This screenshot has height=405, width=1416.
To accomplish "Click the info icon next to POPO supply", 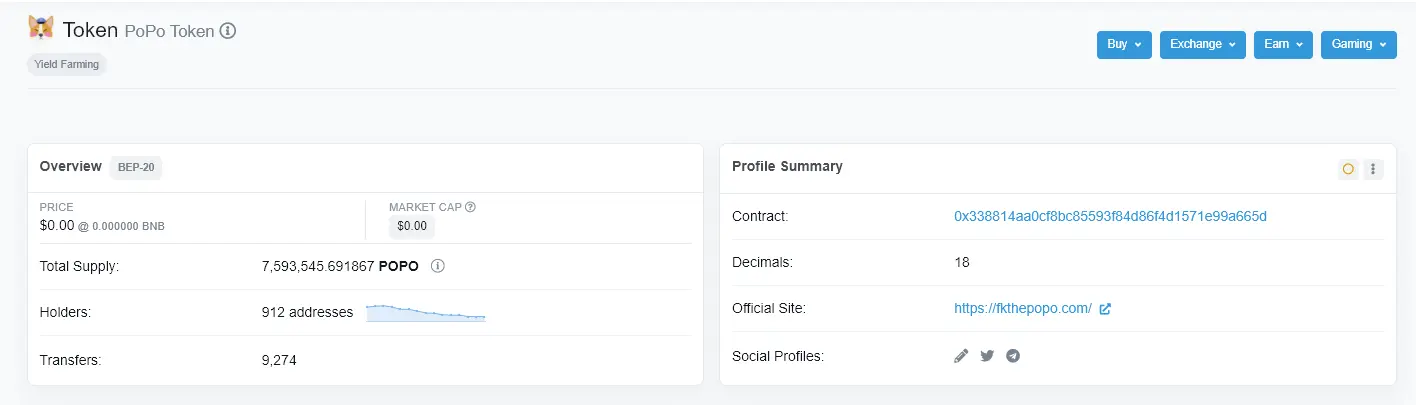I will click(x=437, y=266).
